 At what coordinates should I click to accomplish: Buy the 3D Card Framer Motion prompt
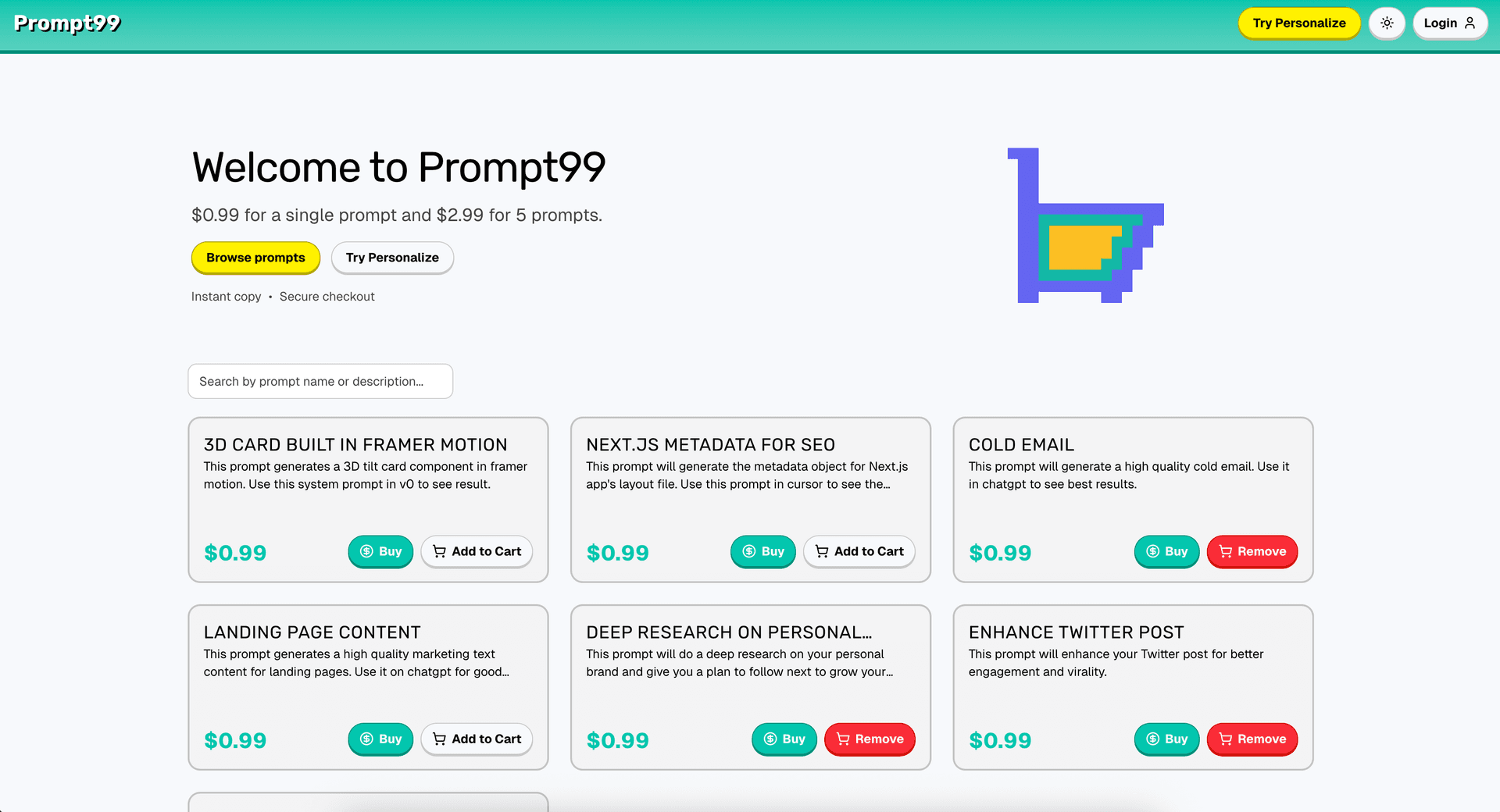(380, 551)
